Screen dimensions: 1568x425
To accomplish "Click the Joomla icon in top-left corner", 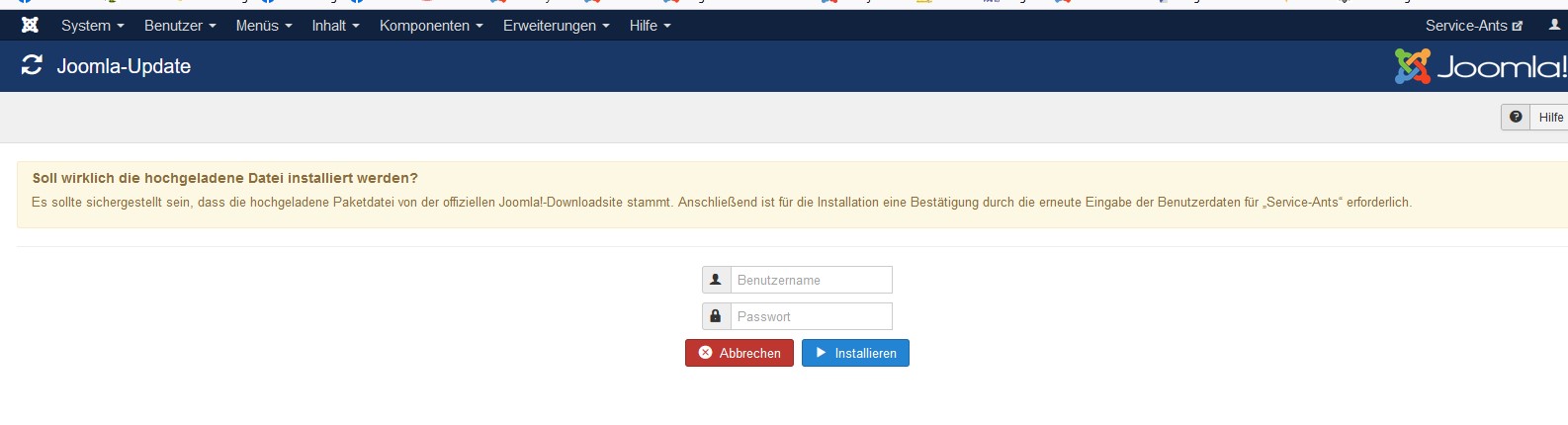I will coord(30,26).
